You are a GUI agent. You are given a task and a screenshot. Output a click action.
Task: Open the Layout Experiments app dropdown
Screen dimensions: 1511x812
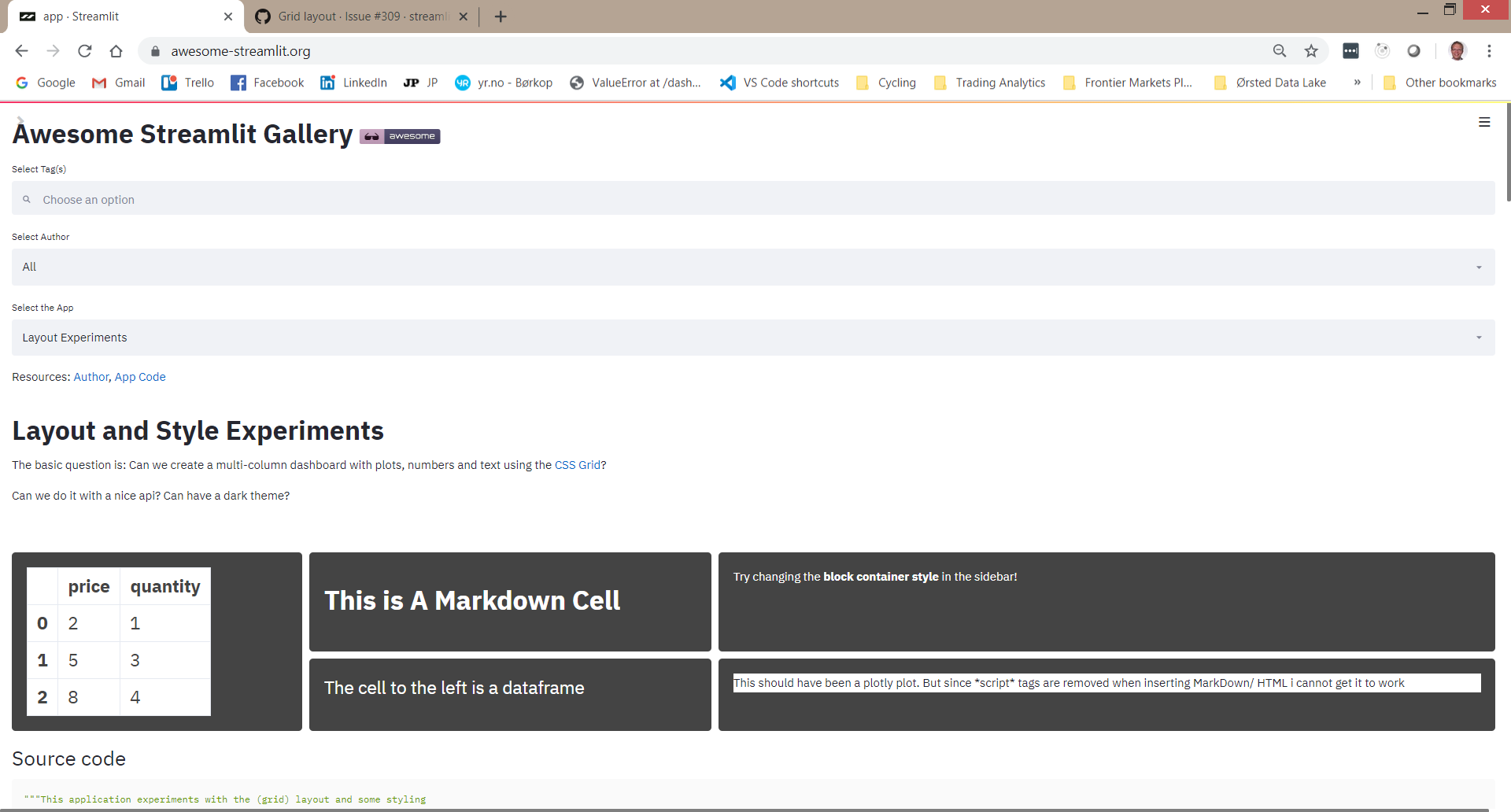[x=752, y=337]
